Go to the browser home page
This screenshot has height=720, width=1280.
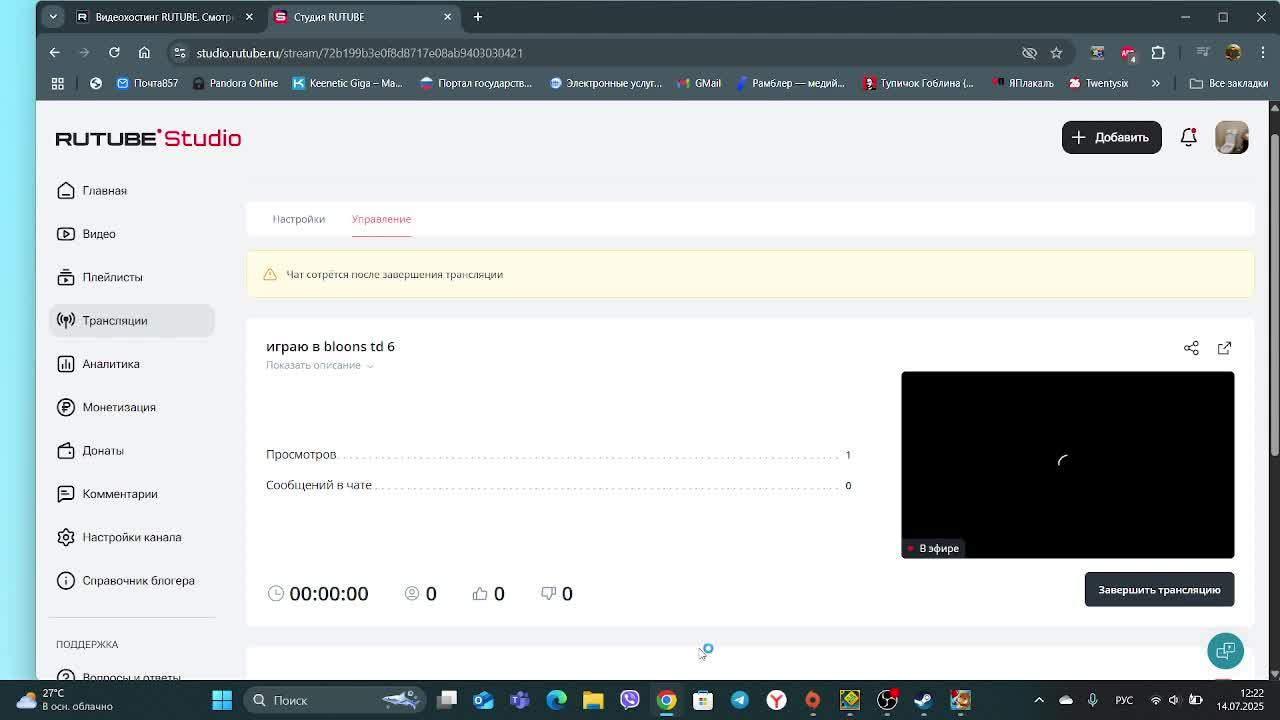tap(144, 52)
